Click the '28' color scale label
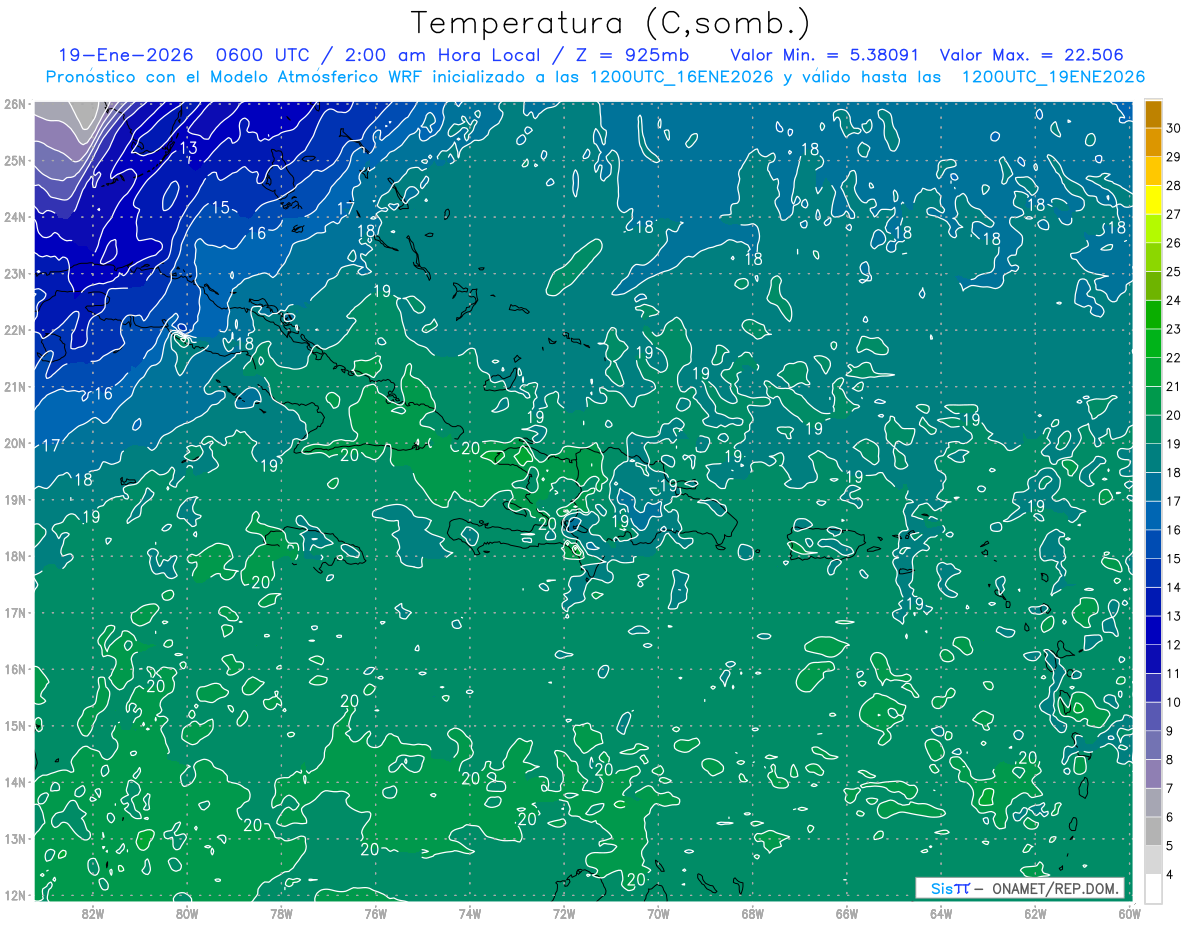This screenshot has width=1200, height=927. (1174, 186)
